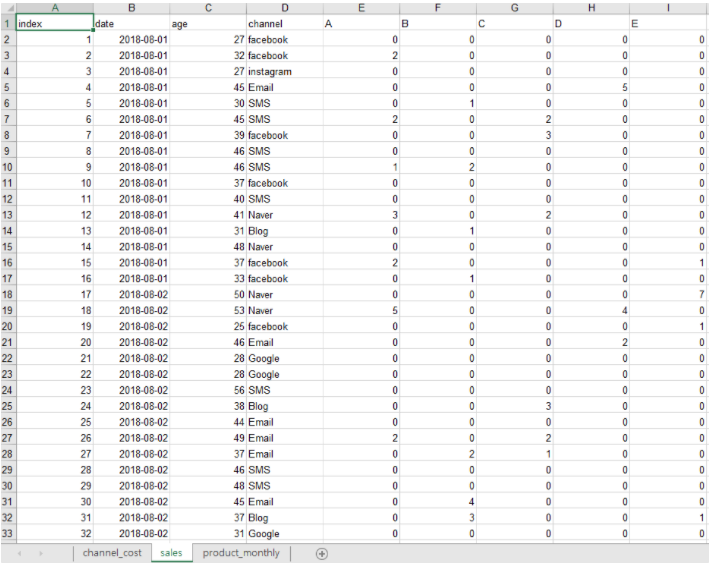This screenshot has height=564, width=724.
Task: Select column H header
Action: click(591, 8)
